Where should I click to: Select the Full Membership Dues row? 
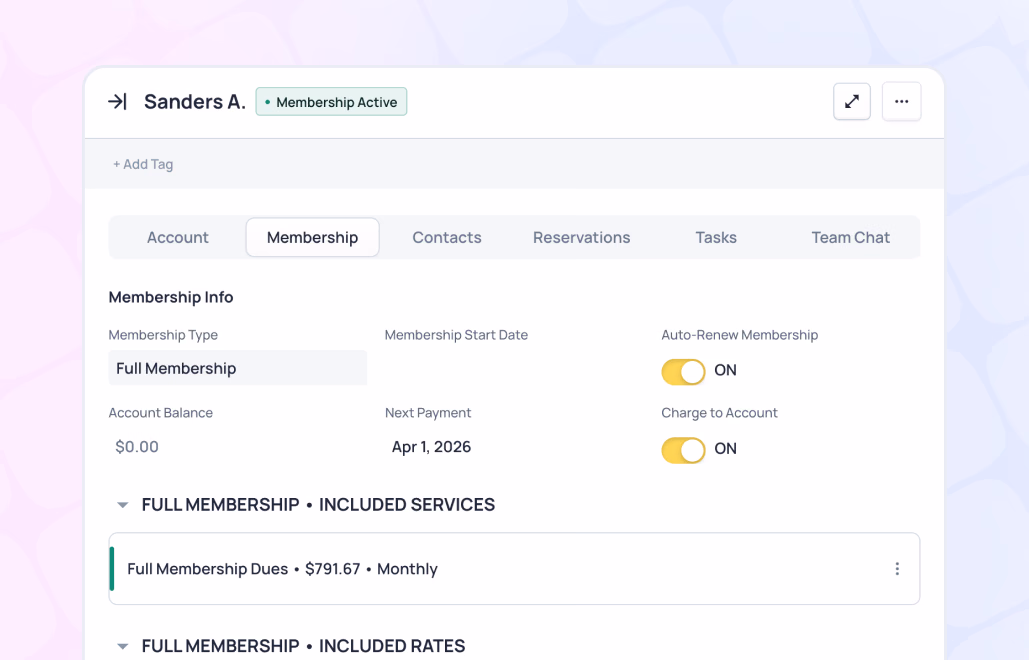(514, 569)
